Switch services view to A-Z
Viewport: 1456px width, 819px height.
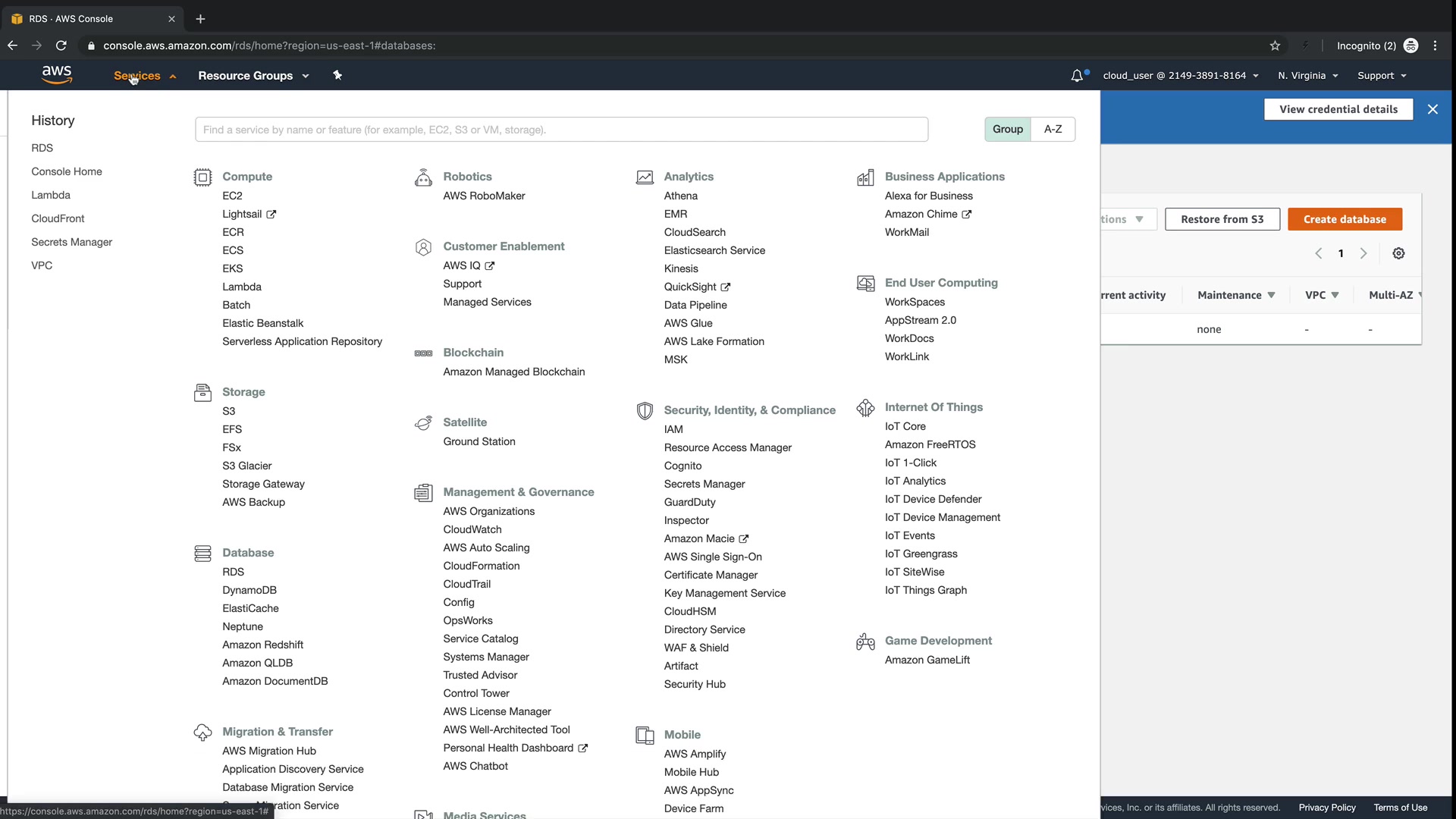[x=1053, y=129]
